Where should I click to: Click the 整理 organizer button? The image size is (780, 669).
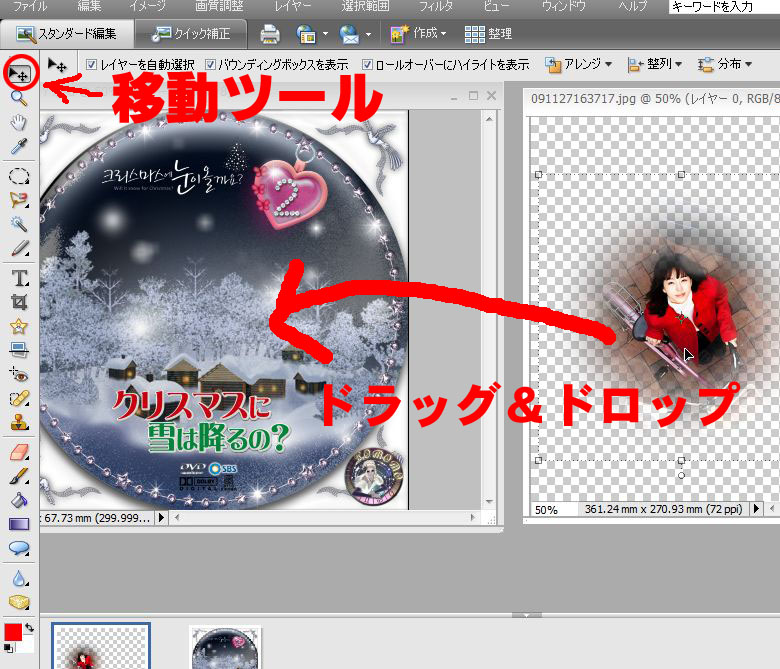488,34
